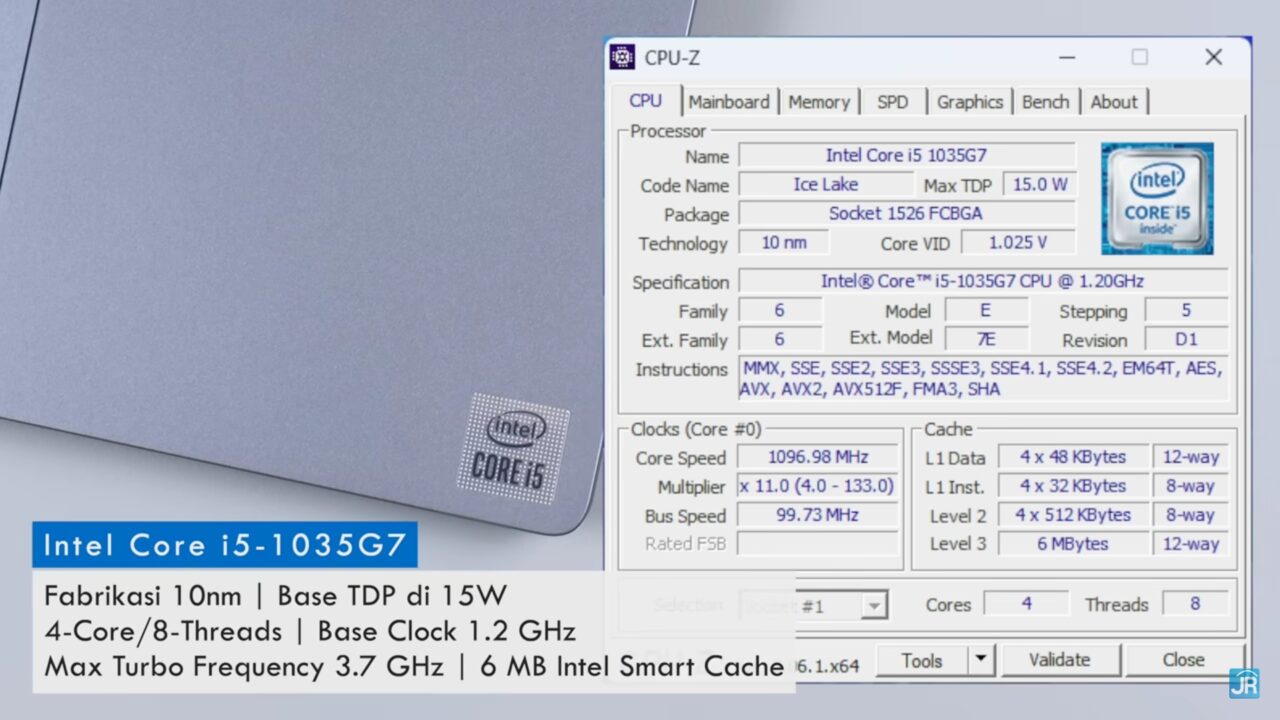The width and height of the screenshot is (1280, 720).
Task: Select the SPD tab
Action: (x=892, y=102)
